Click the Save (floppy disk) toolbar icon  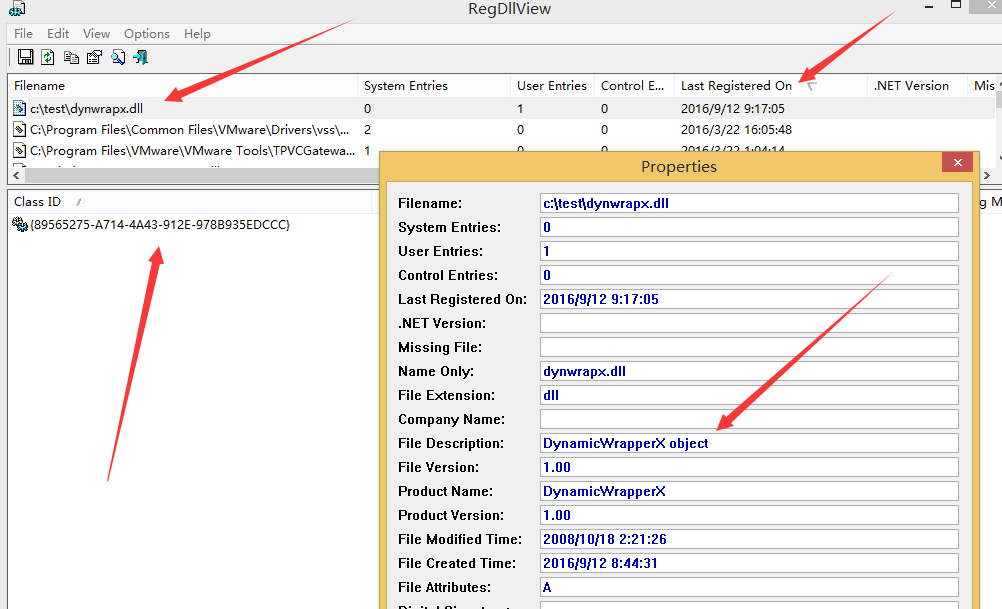(26, 57)
